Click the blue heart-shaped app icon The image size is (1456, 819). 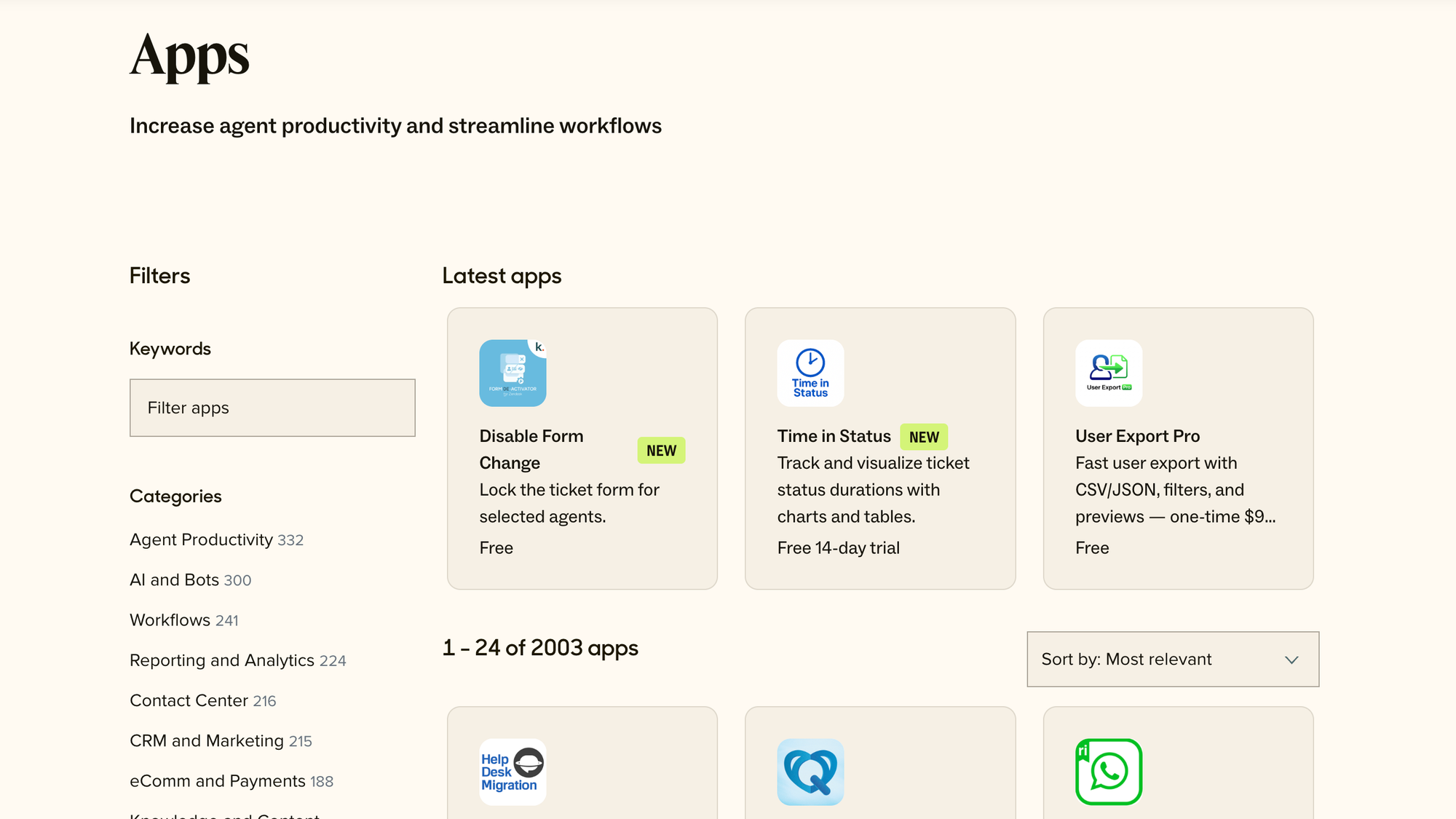[810, 772]
